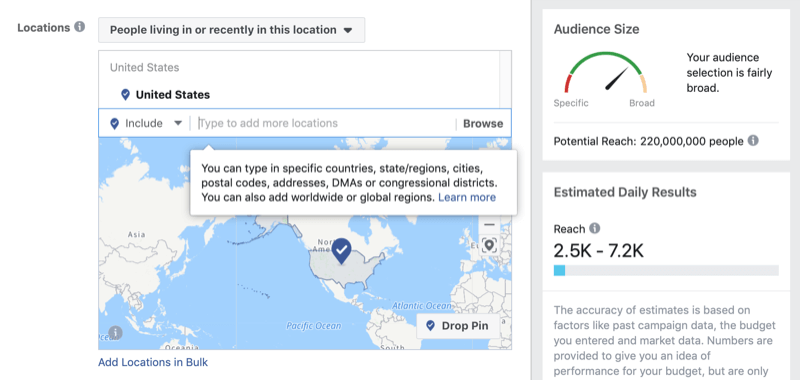Screen dimensions: 800x380
Task: Click the map pin over United States
Action: (x=342, y=251)
